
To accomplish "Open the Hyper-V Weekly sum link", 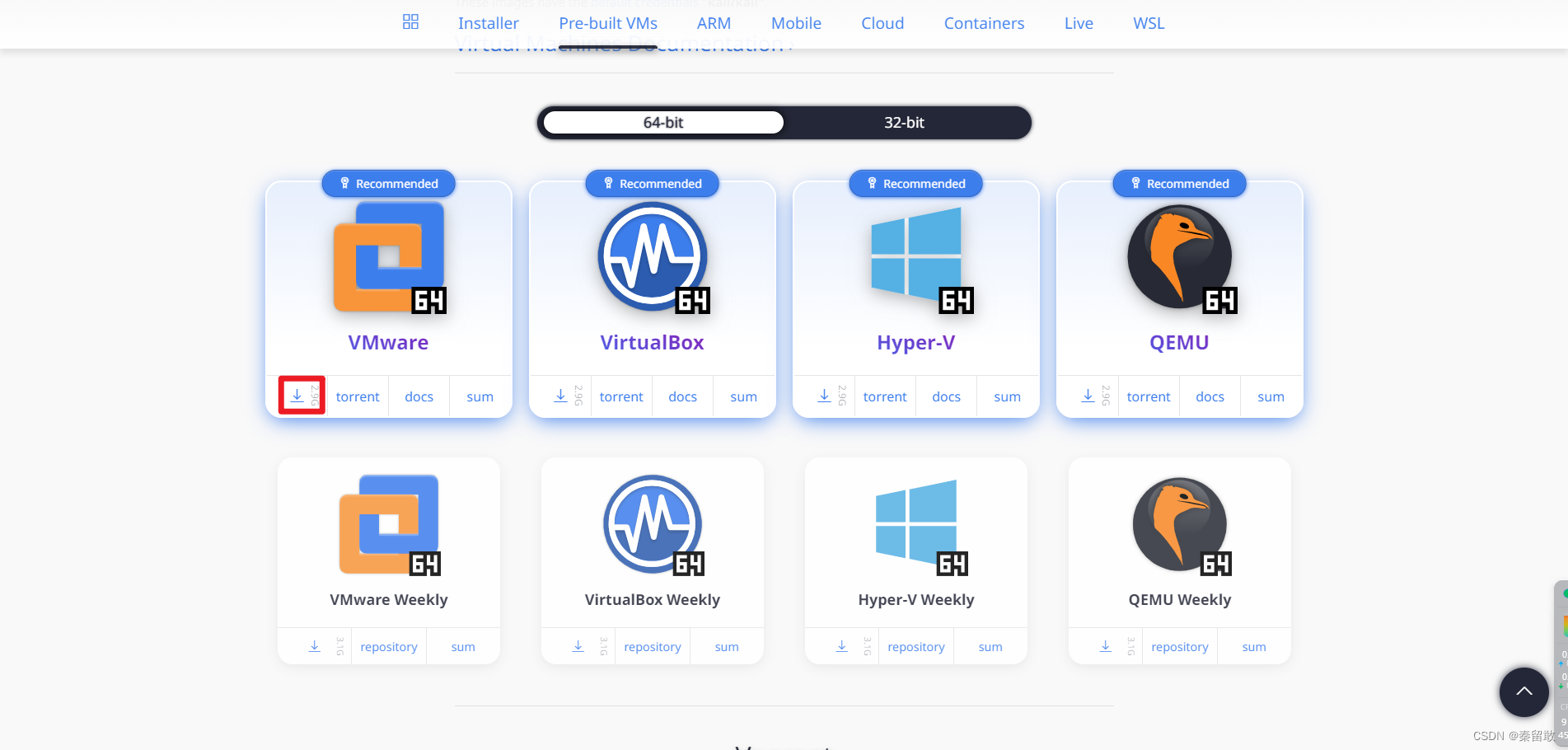I will (990, 647).
